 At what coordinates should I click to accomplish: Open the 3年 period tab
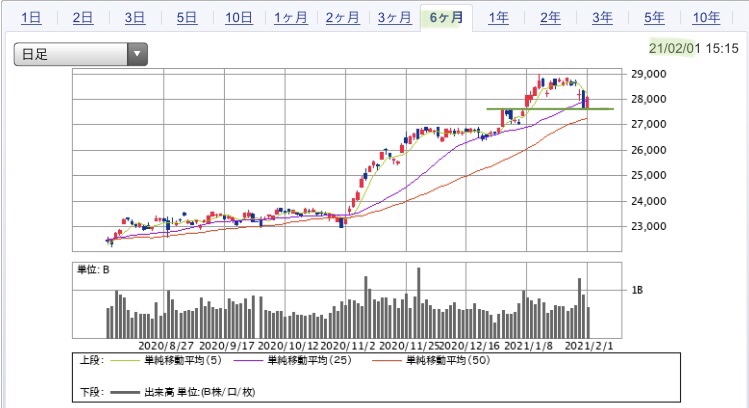tap(602, 18)
